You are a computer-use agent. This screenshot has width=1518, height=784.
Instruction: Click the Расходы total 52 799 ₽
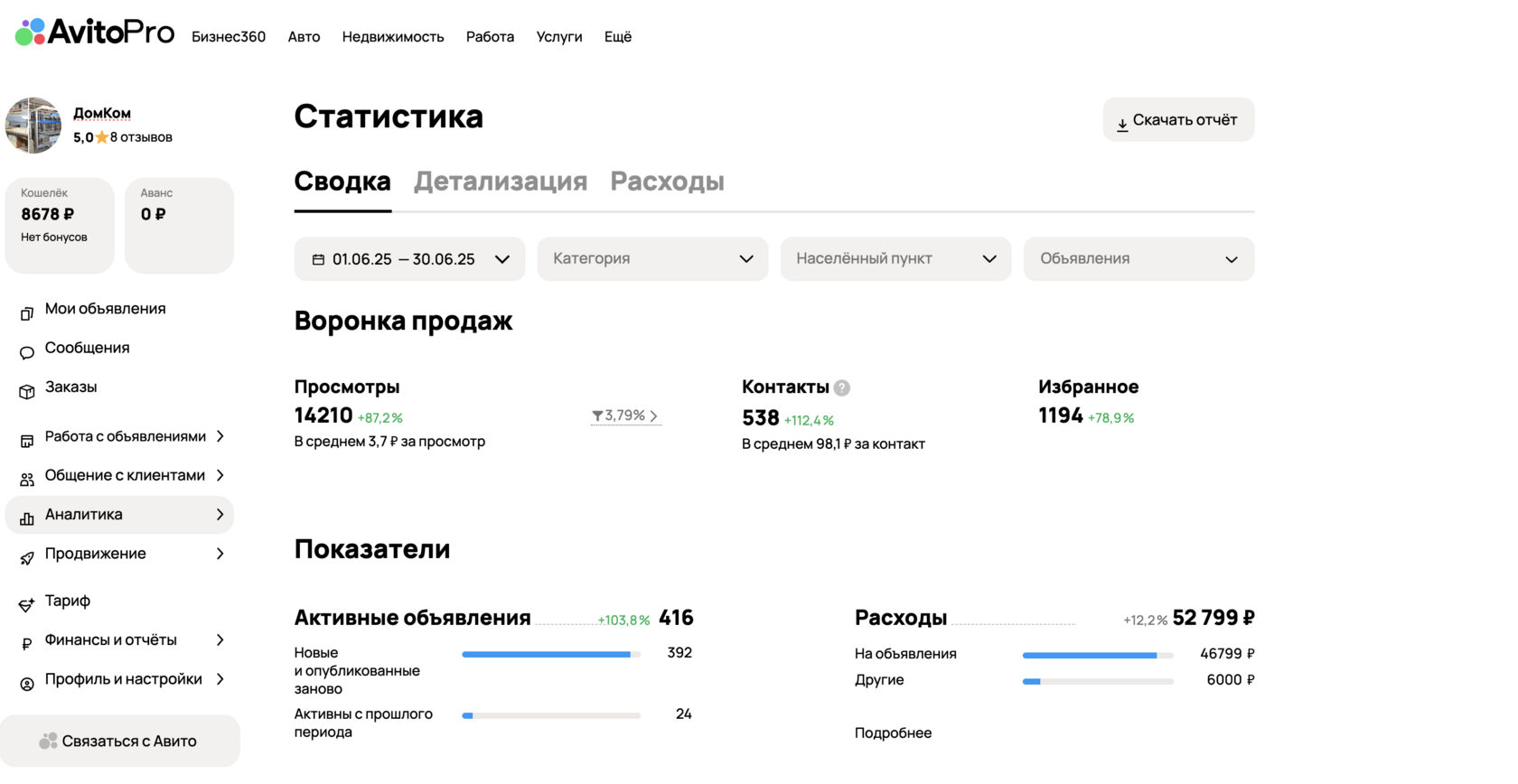tap(1213, 618)
